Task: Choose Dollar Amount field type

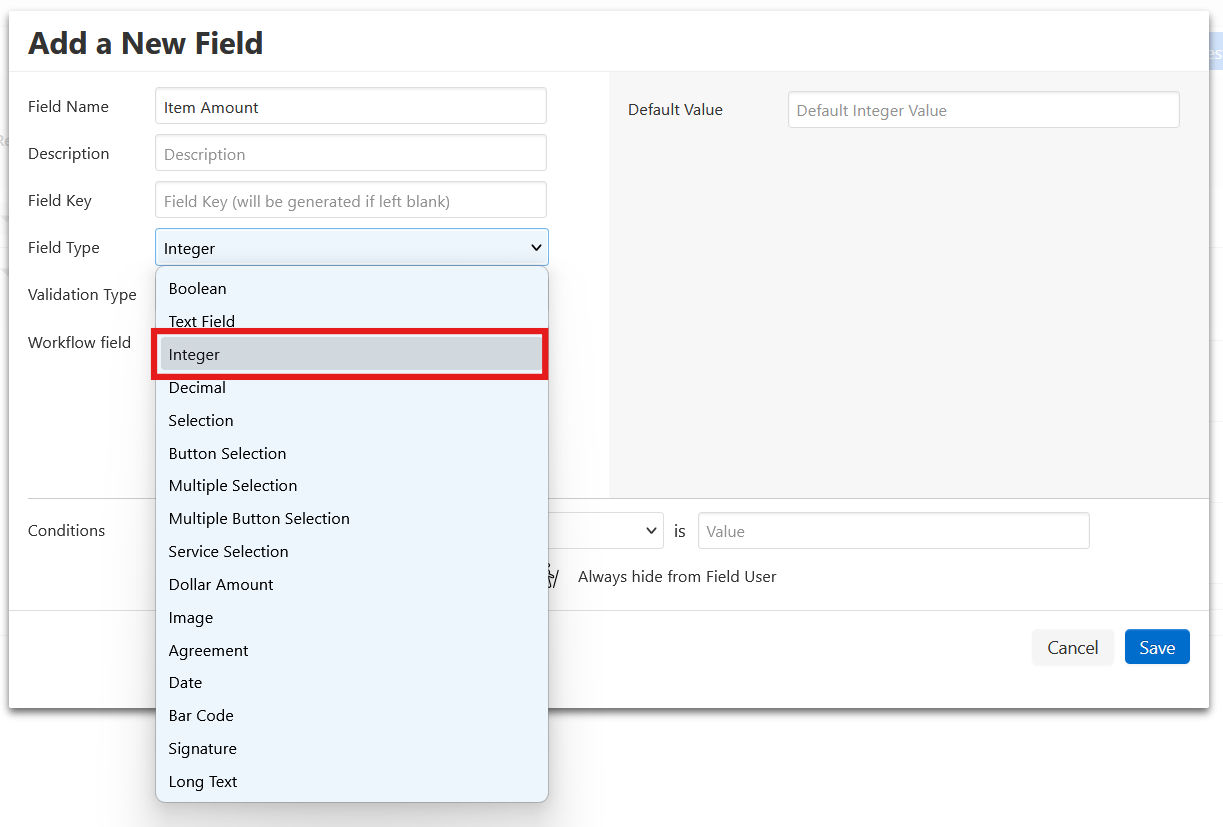Action: point(221,584)
